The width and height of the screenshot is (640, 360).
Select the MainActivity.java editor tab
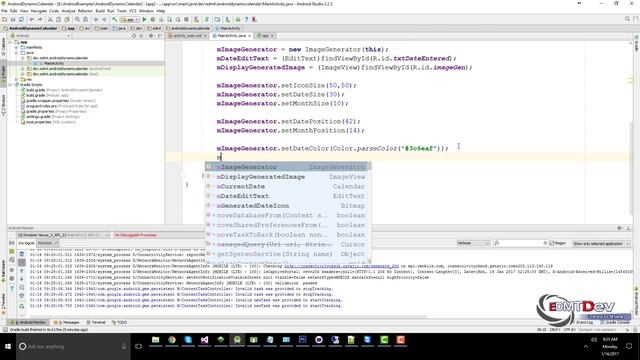[231, 36]
